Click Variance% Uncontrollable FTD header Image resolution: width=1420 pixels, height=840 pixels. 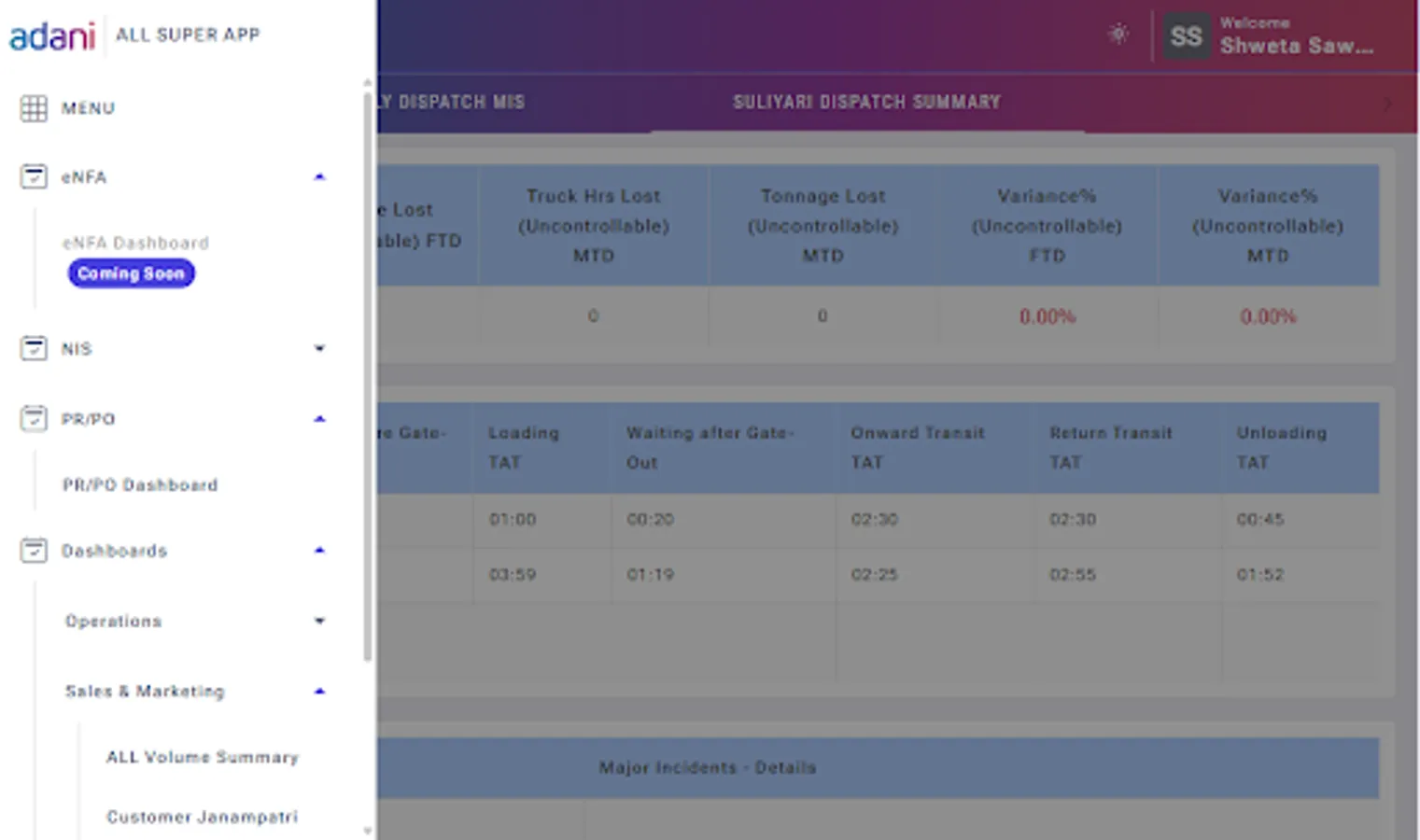click(1047, 226)
